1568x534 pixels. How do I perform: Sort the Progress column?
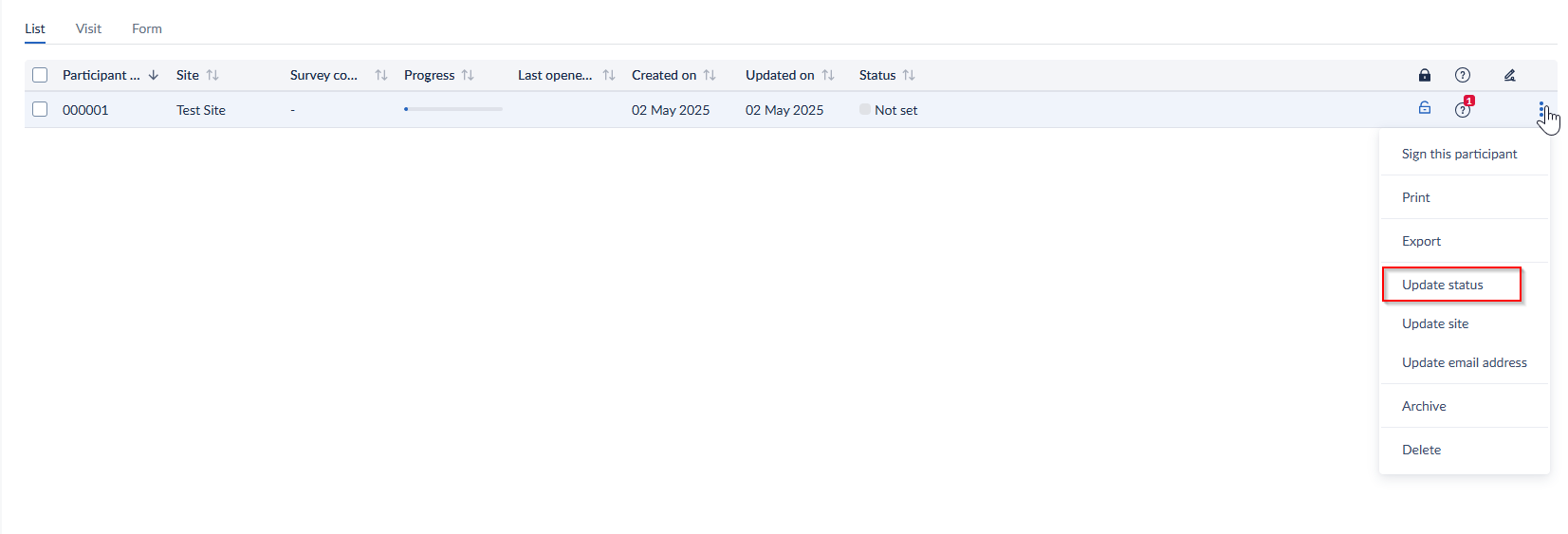click(x=468, y=75)
